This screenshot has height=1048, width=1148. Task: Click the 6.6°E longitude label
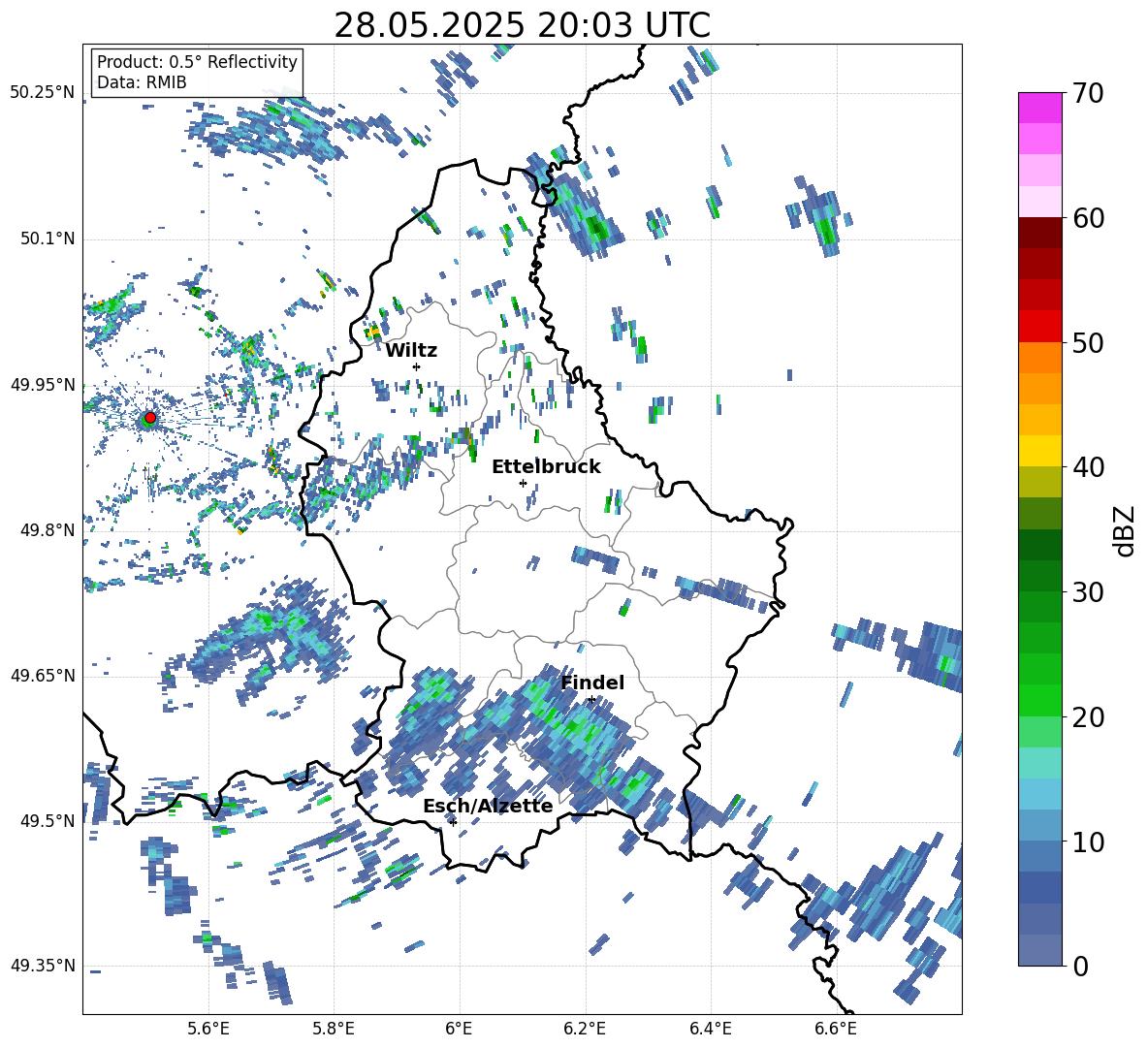836,1029
